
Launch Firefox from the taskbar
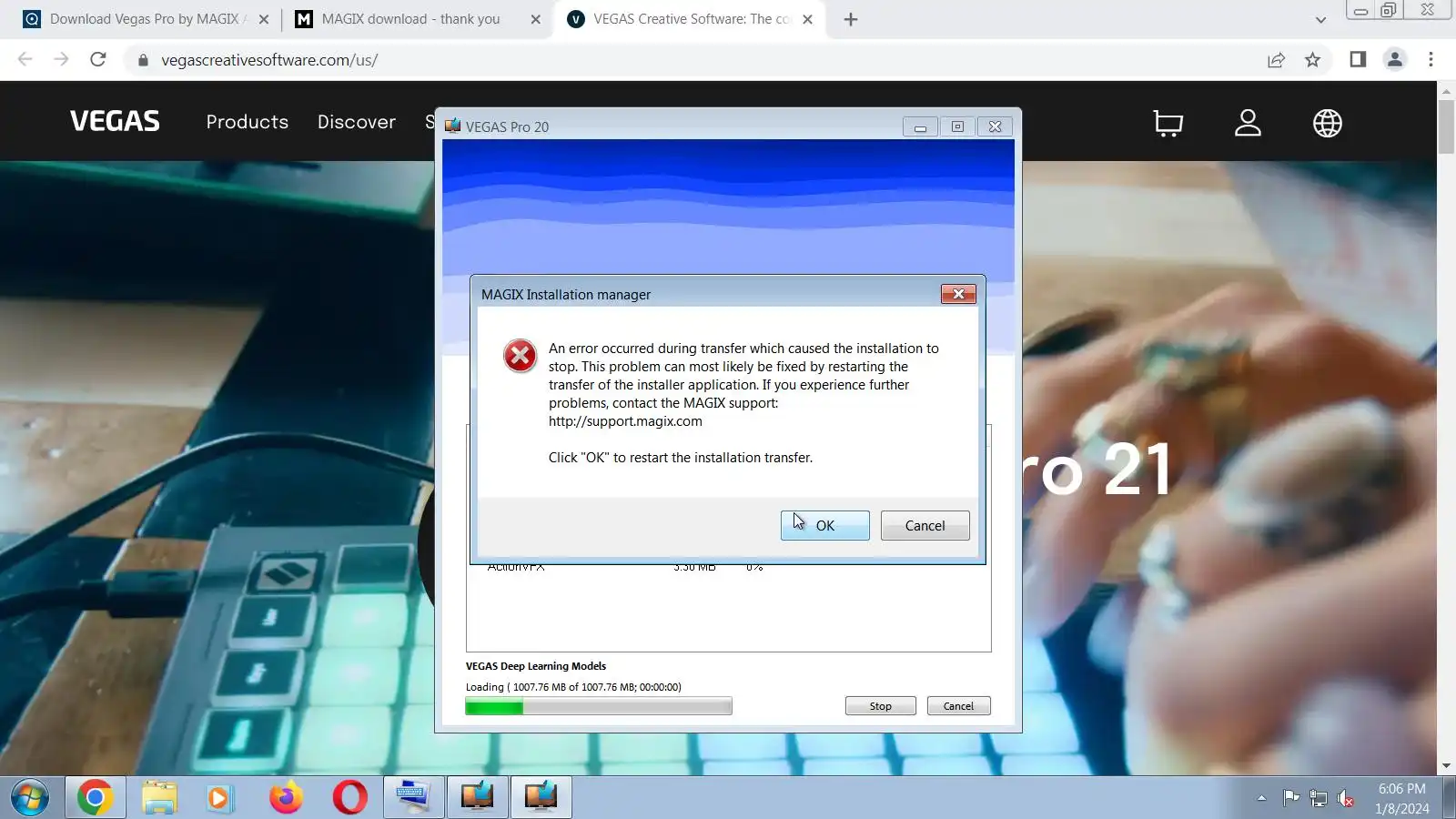click(286, 798)
